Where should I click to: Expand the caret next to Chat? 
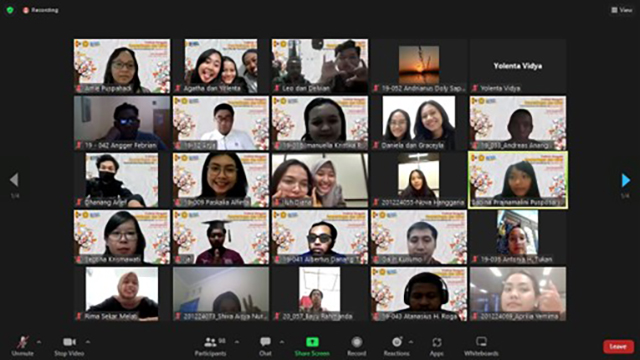point(282,342)
